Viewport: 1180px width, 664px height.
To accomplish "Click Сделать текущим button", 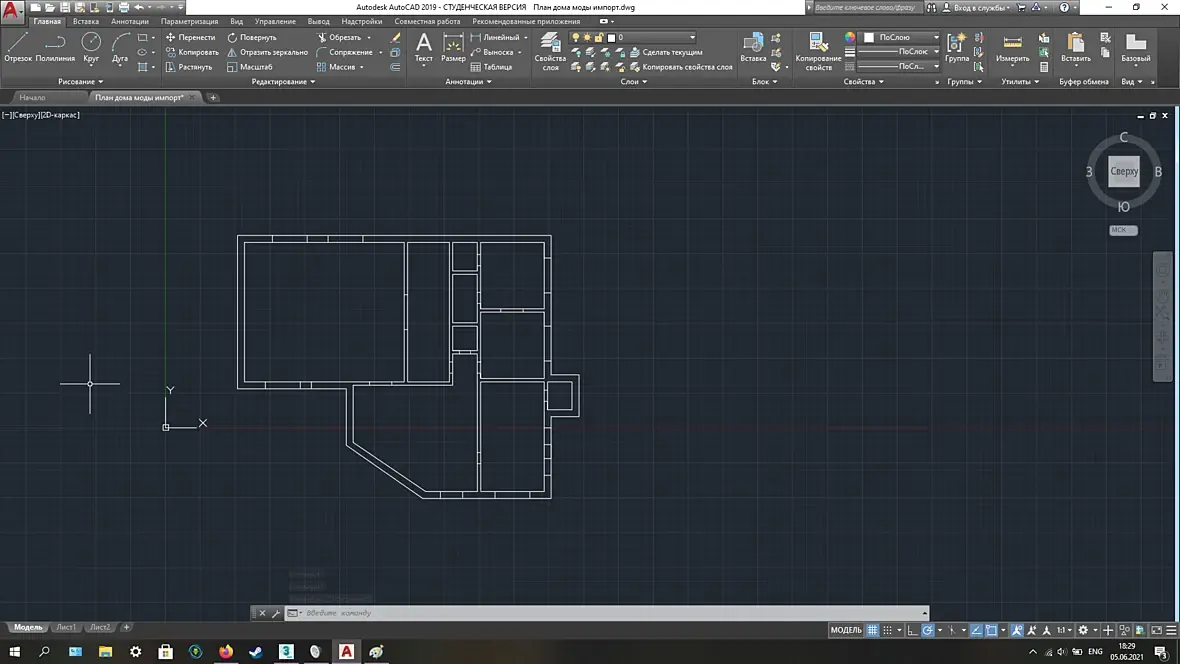I will pos(666,52).
